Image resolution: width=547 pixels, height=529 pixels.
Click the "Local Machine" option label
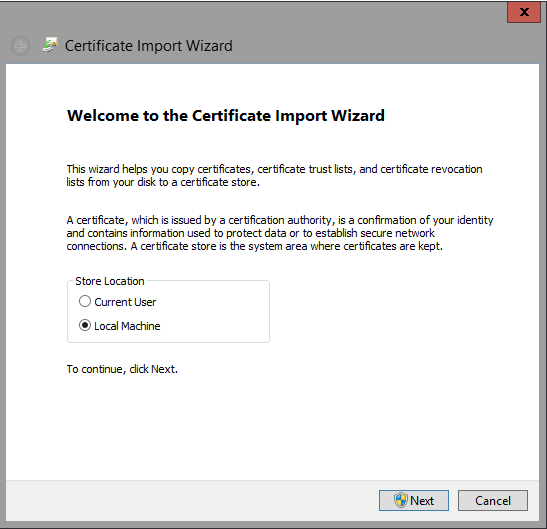coord(127,326)
